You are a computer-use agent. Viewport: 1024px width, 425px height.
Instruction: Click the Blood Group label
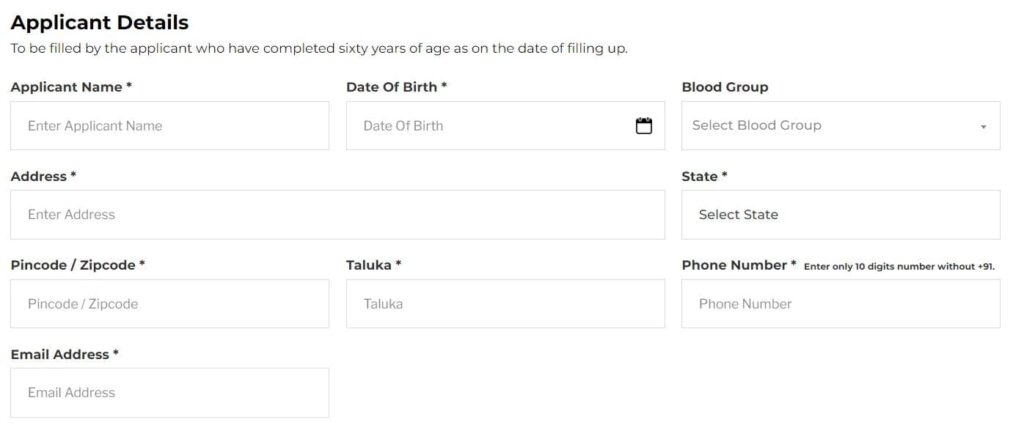tap(725, 87)
